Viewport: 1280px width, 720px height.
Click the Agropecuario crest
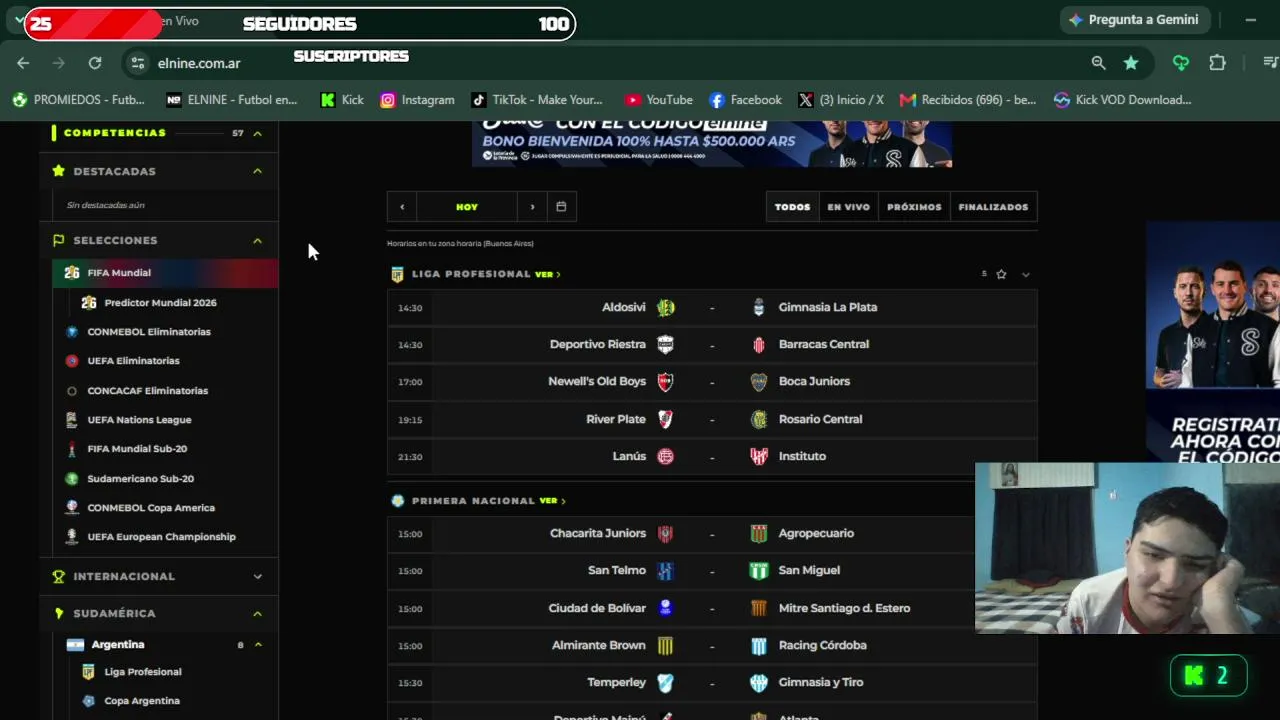pyautogui.click(x=759, y=534)
